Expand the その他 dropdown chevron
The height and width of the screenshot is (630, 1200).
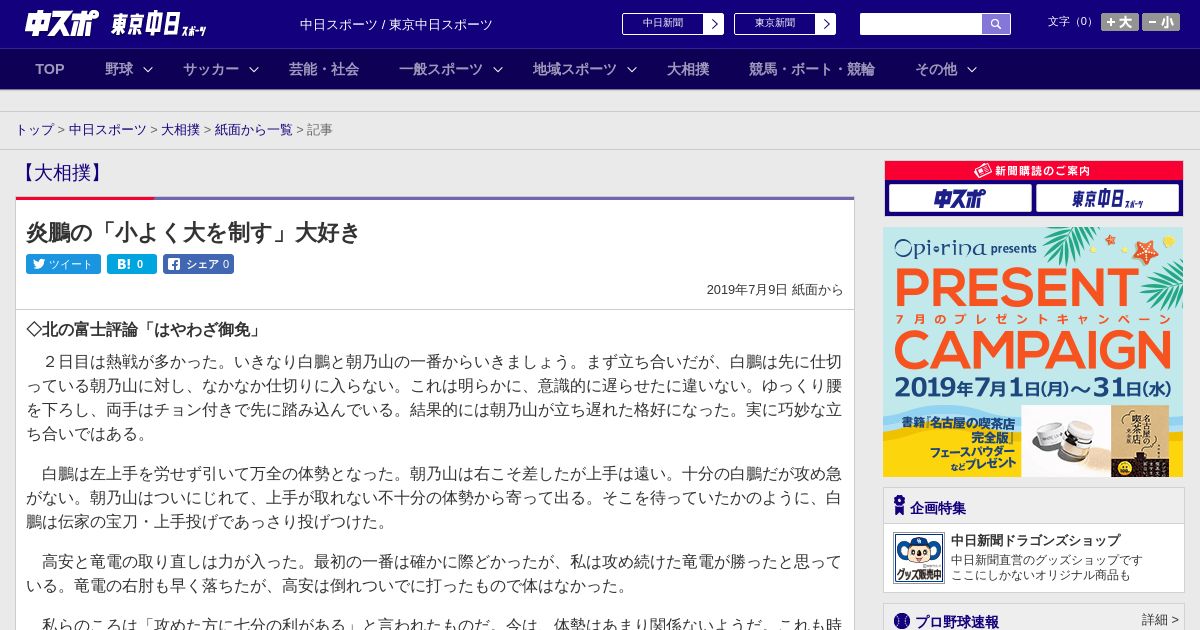pyautogui.click(x=971, y=69)
